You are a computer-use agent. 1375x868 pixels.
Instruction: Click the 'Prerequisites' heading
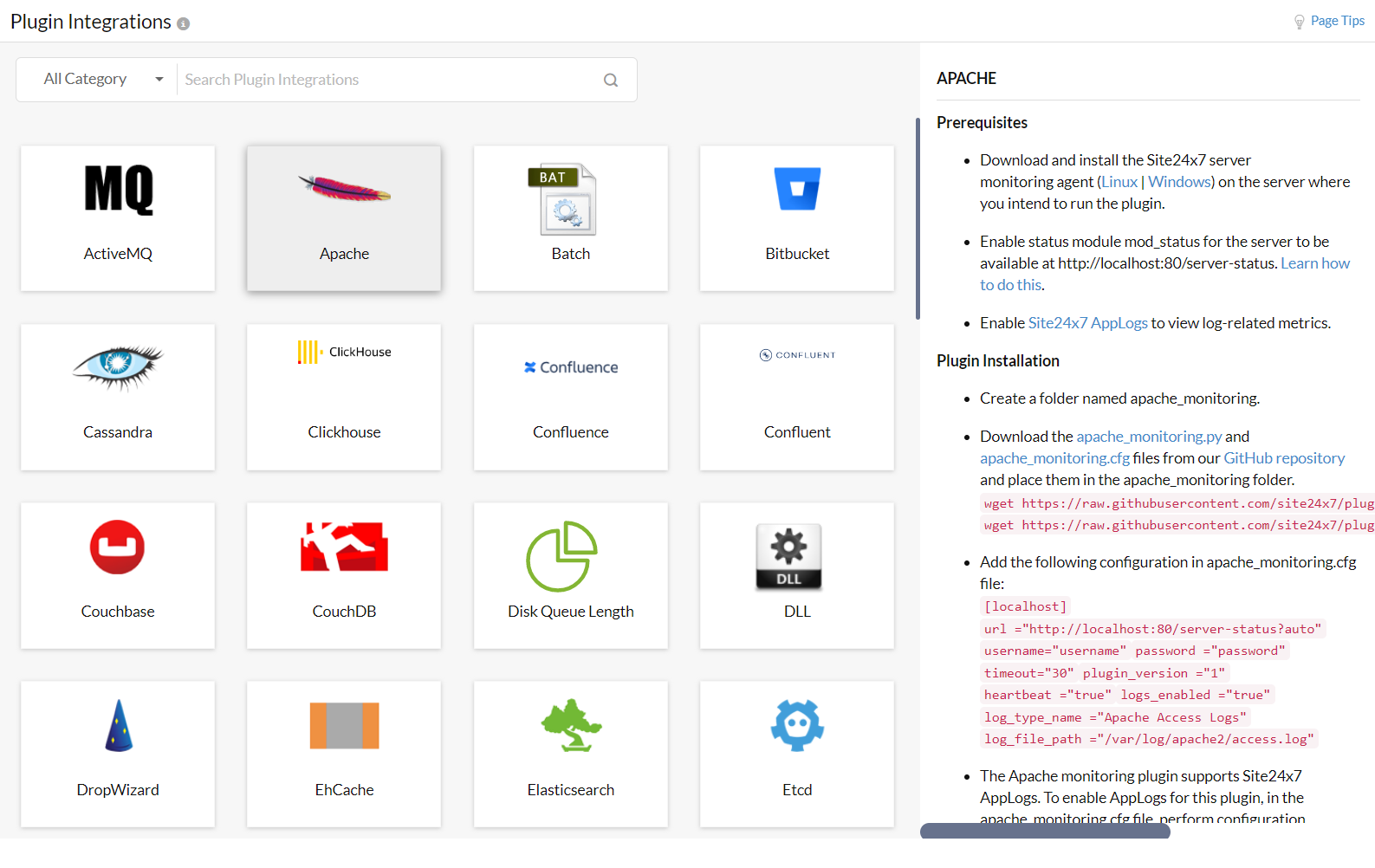tap(982, 123)
